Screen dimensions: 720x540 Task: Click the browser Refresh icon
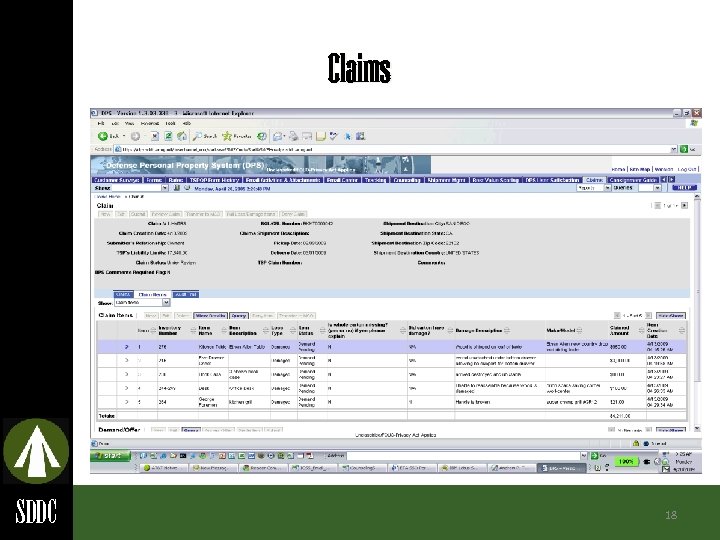pos(168,136)
